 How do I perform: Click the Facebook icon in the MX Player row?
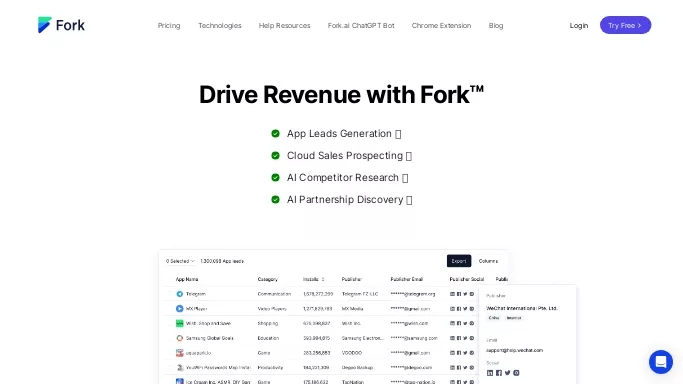pos(459,309)
